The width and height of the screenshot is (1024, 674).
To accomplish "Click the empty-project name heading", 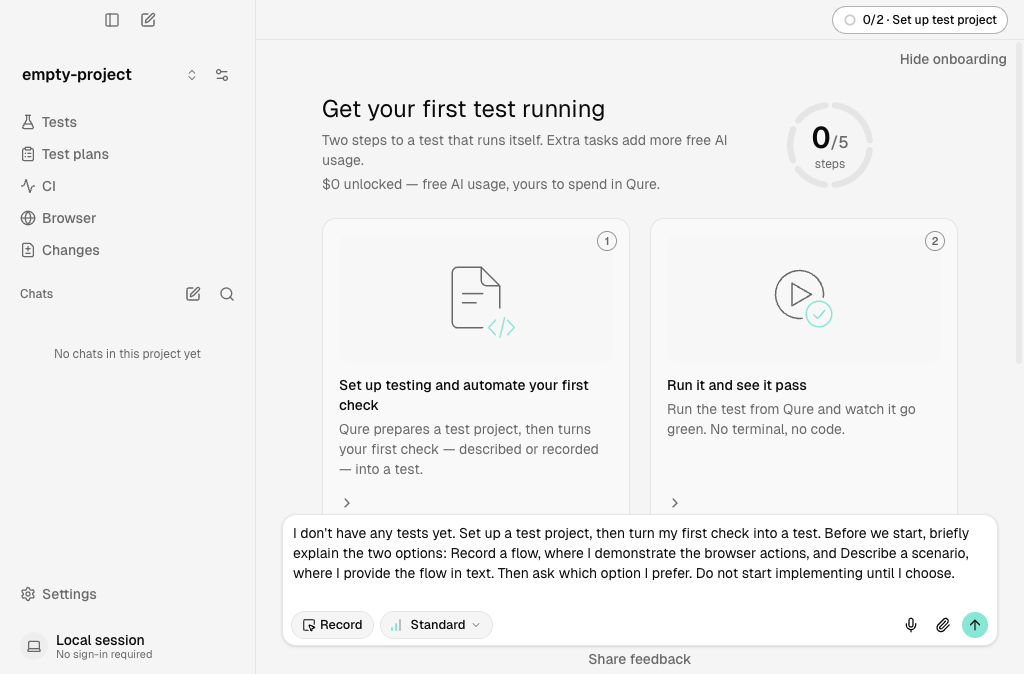I will [x=77, y=75].
